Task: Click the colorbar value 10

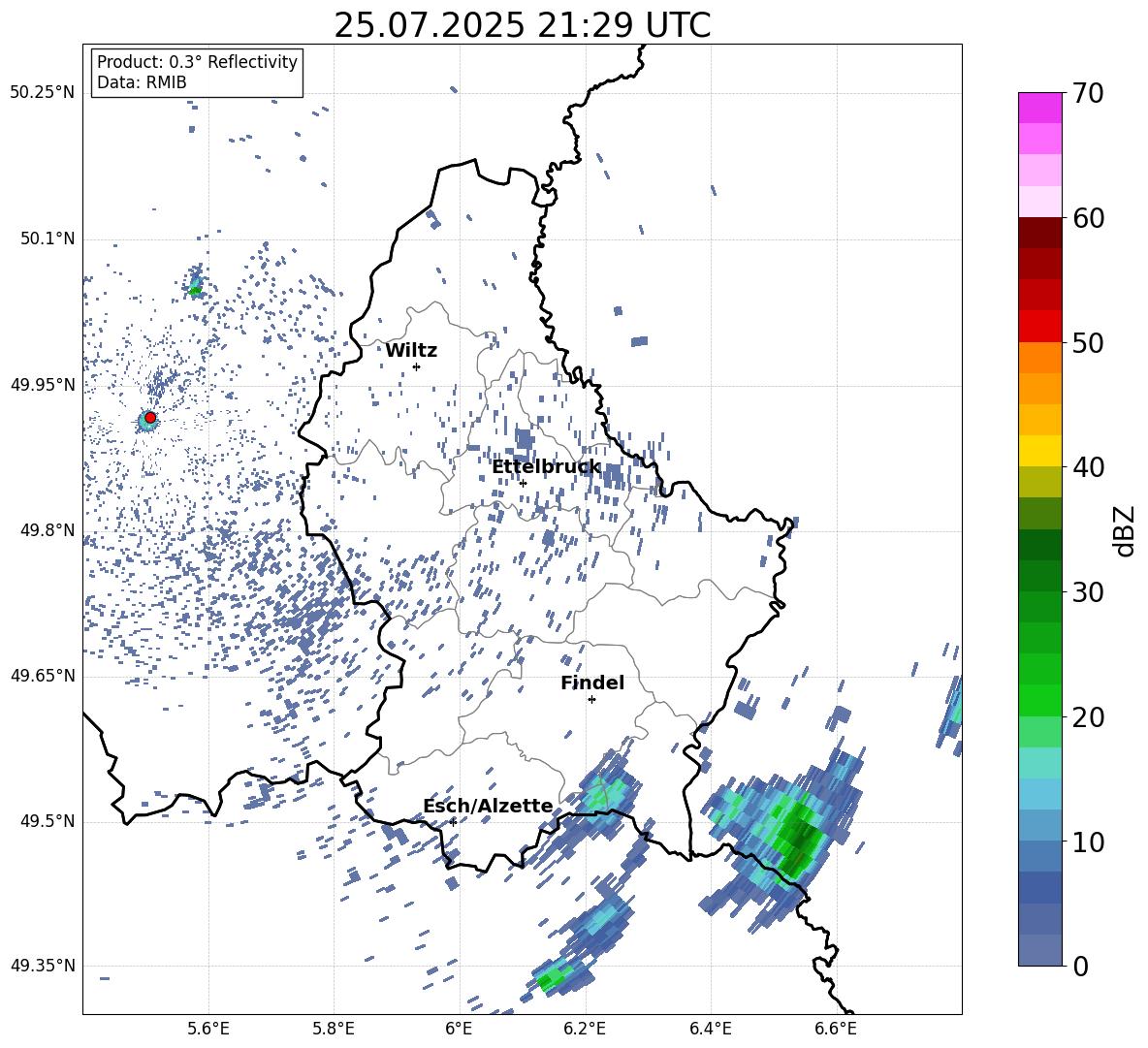Action: tap(1088, 842)
